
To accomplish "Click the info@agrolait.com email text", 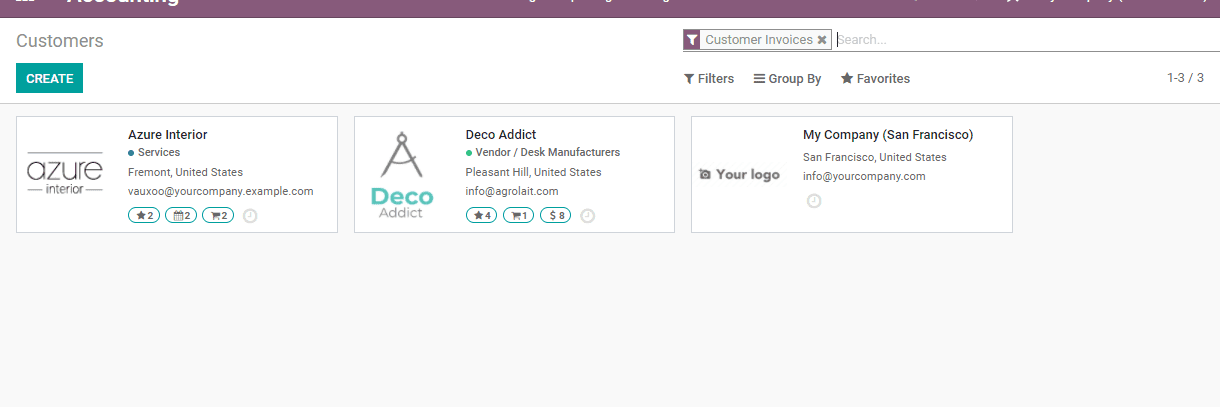I will tap(512, 191).
